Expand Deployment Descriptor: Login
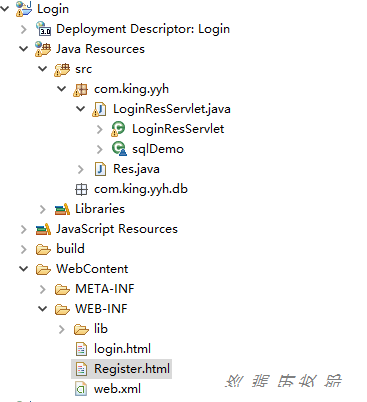Image resolution: width=367 pixels, height=402 pixels. tap(24, 29)
